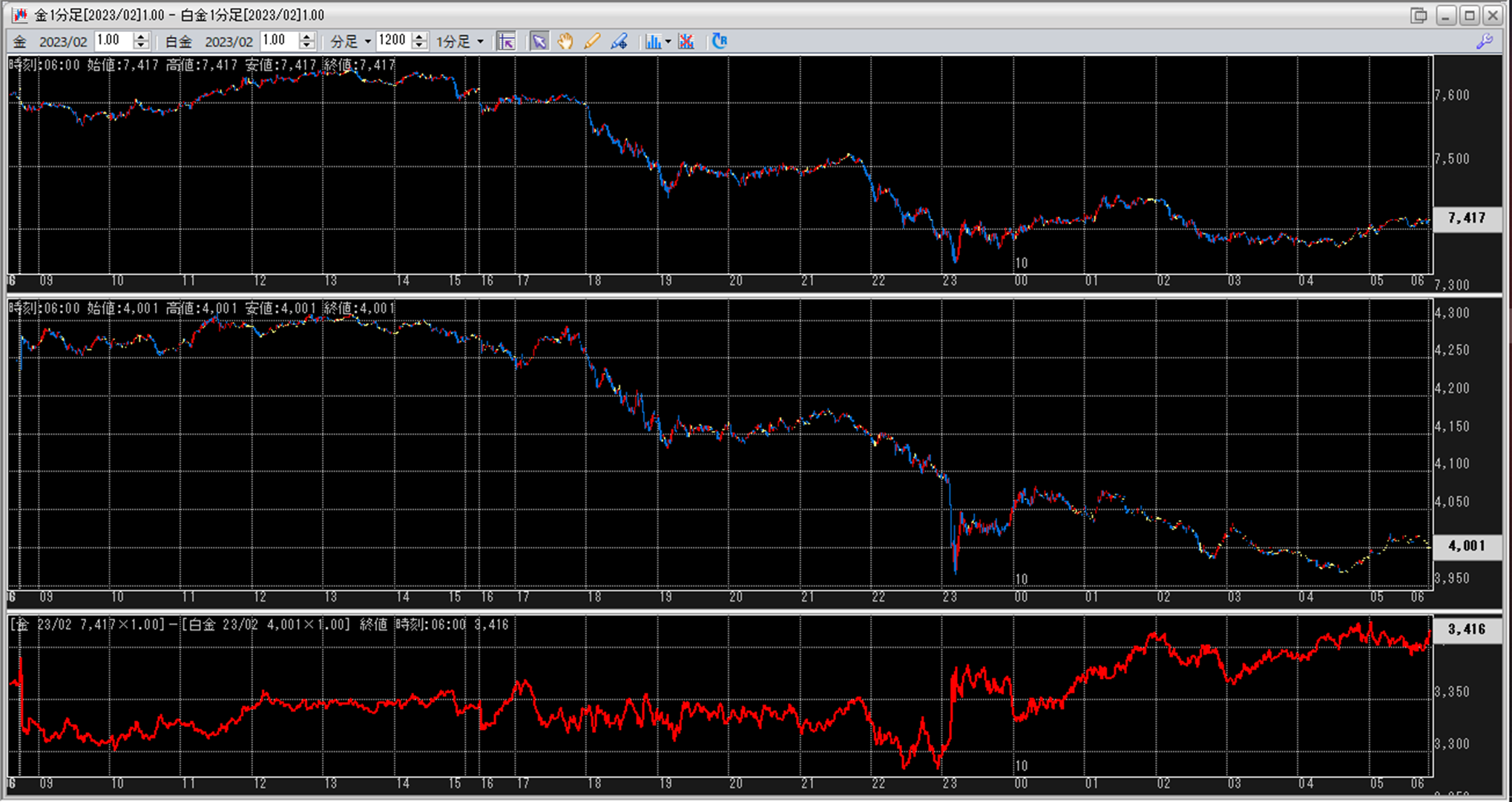Image resolution: width=1512 pixels, height=802 pixels.
Task: Click the trendline edit pen icon
Action: 619,42
